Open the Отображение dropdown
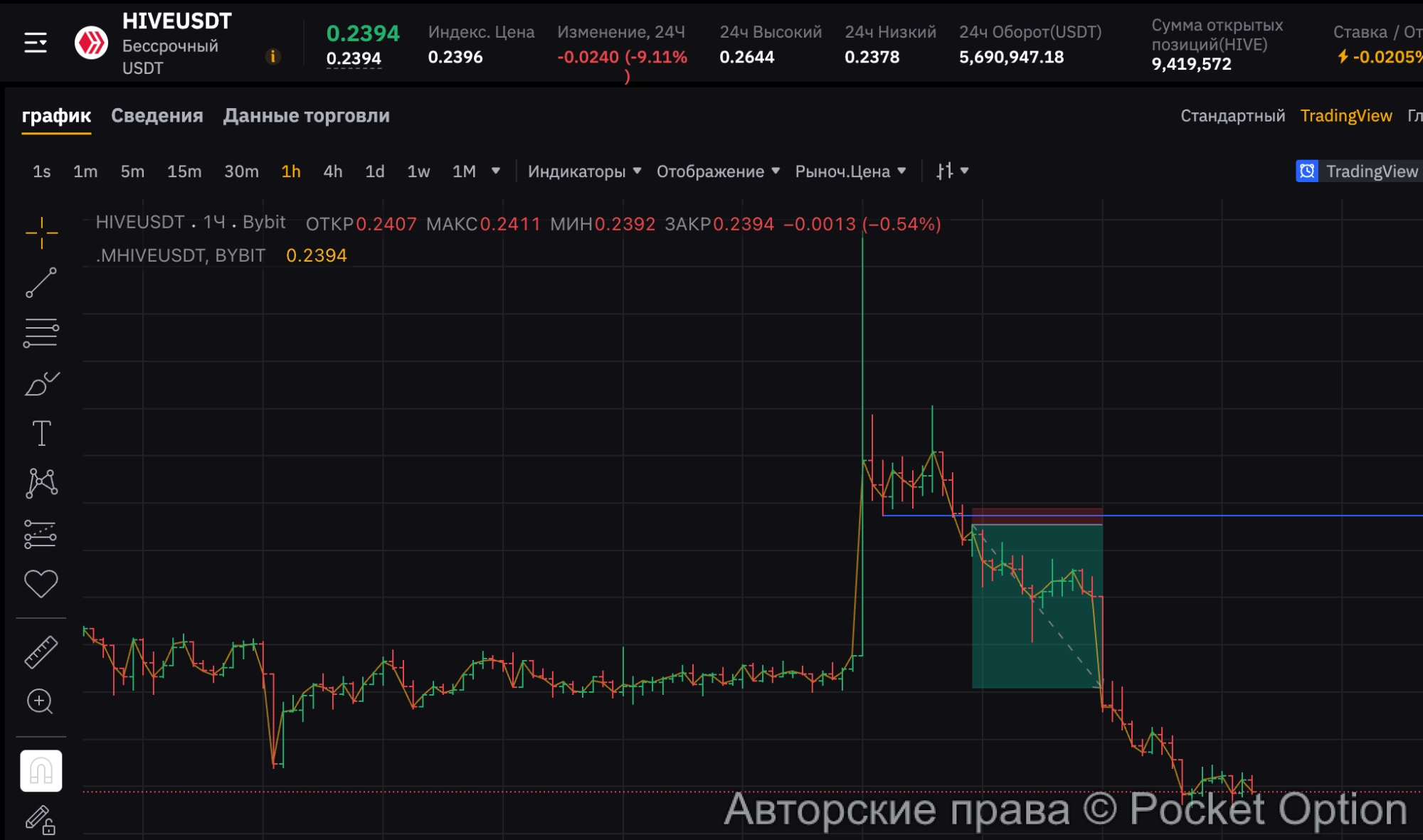The height and width of the screenshot is (840, 1423). click(x=718, y=171)
